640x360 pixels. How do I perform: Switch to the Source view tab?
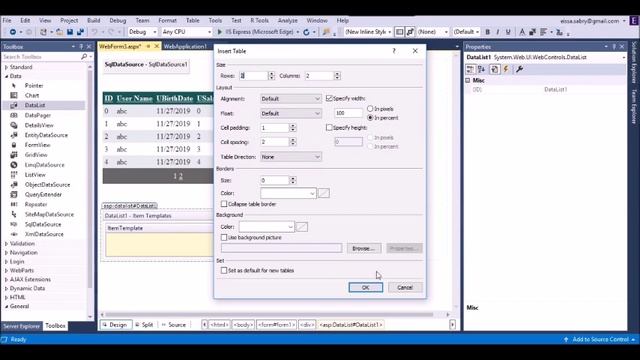pos(173,325)
